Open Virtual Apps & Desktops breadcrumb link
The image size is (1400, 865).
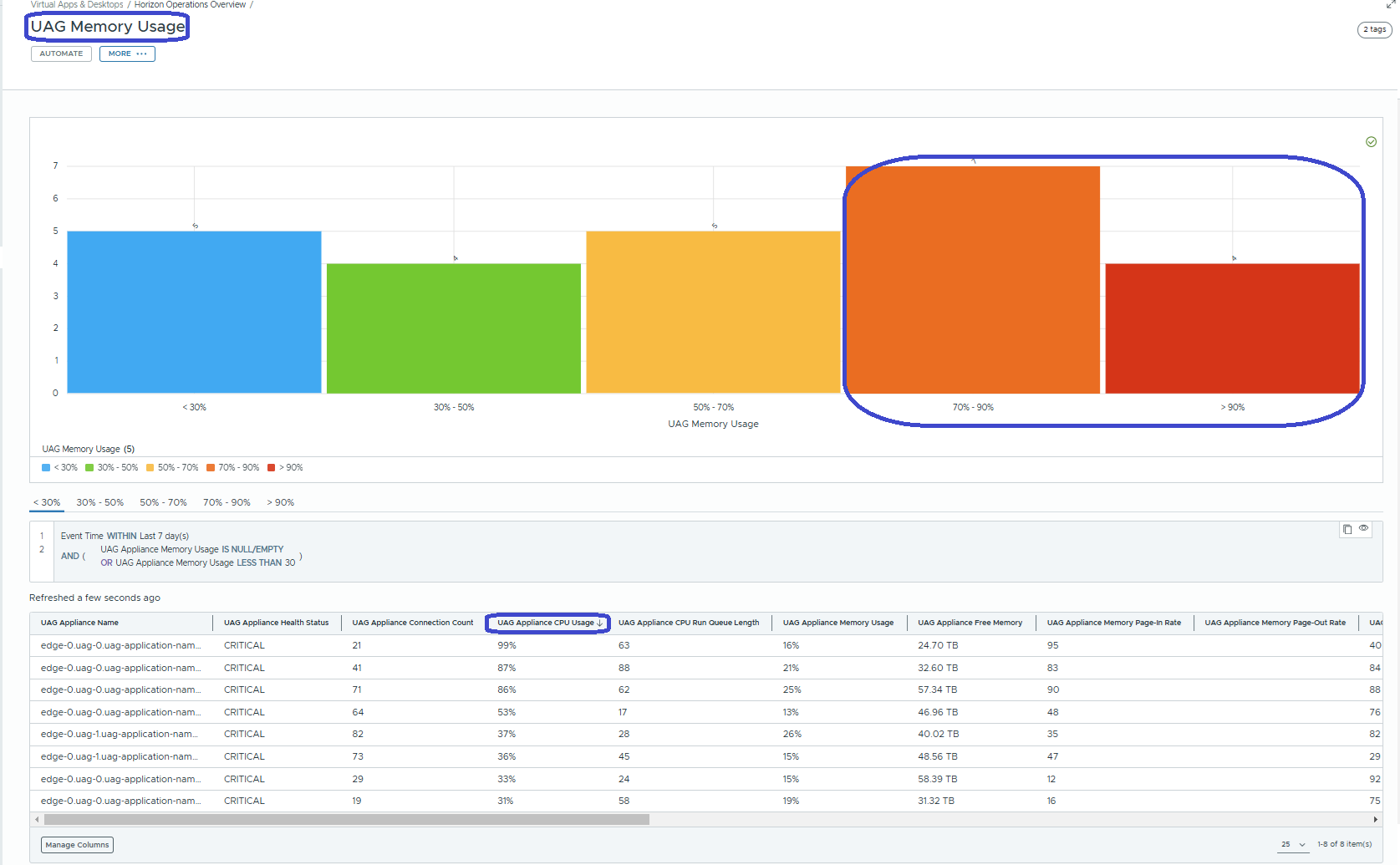77,5
